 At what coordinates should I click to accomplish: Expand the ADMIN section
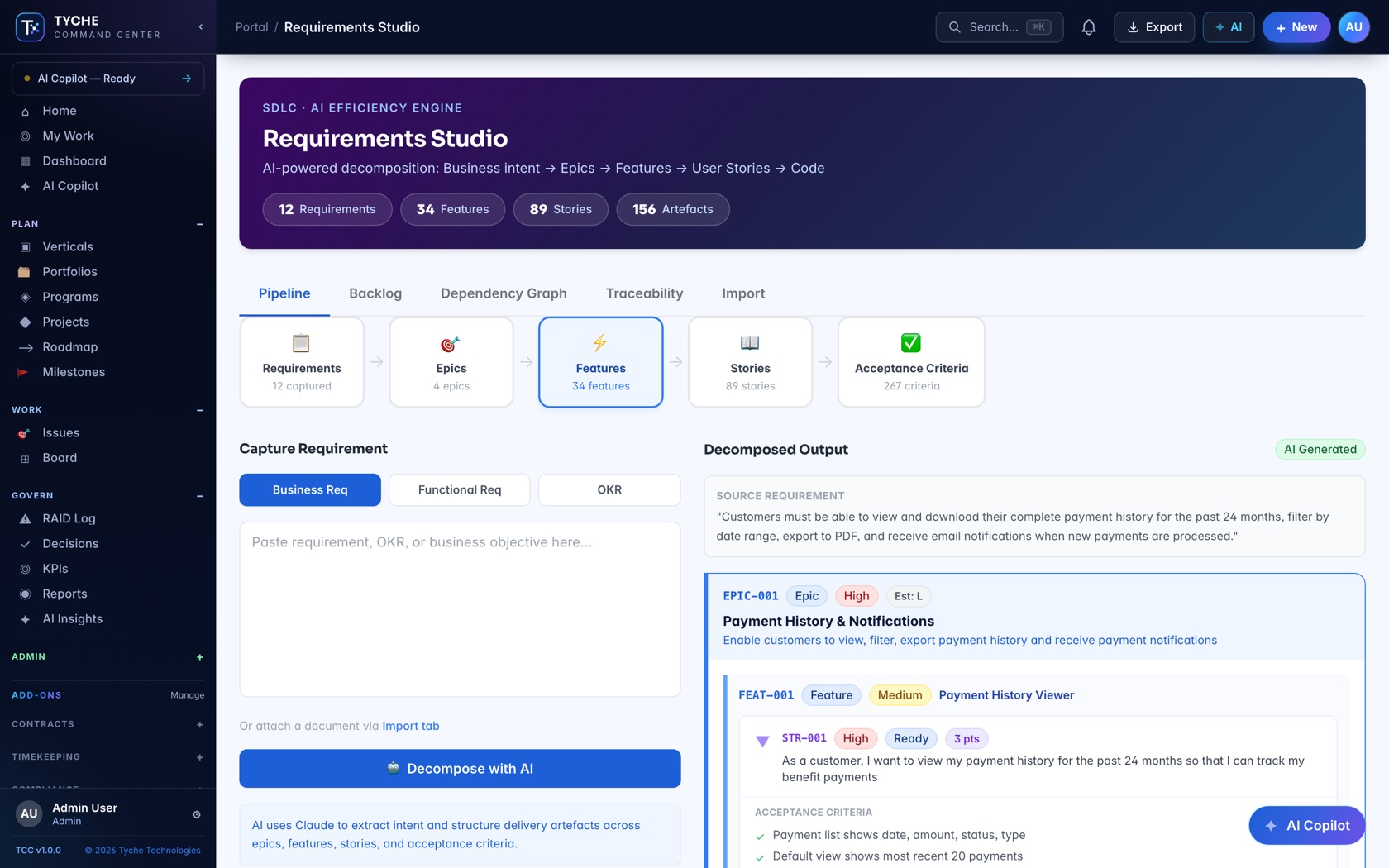pyautogui.click(x=199, y=657)
